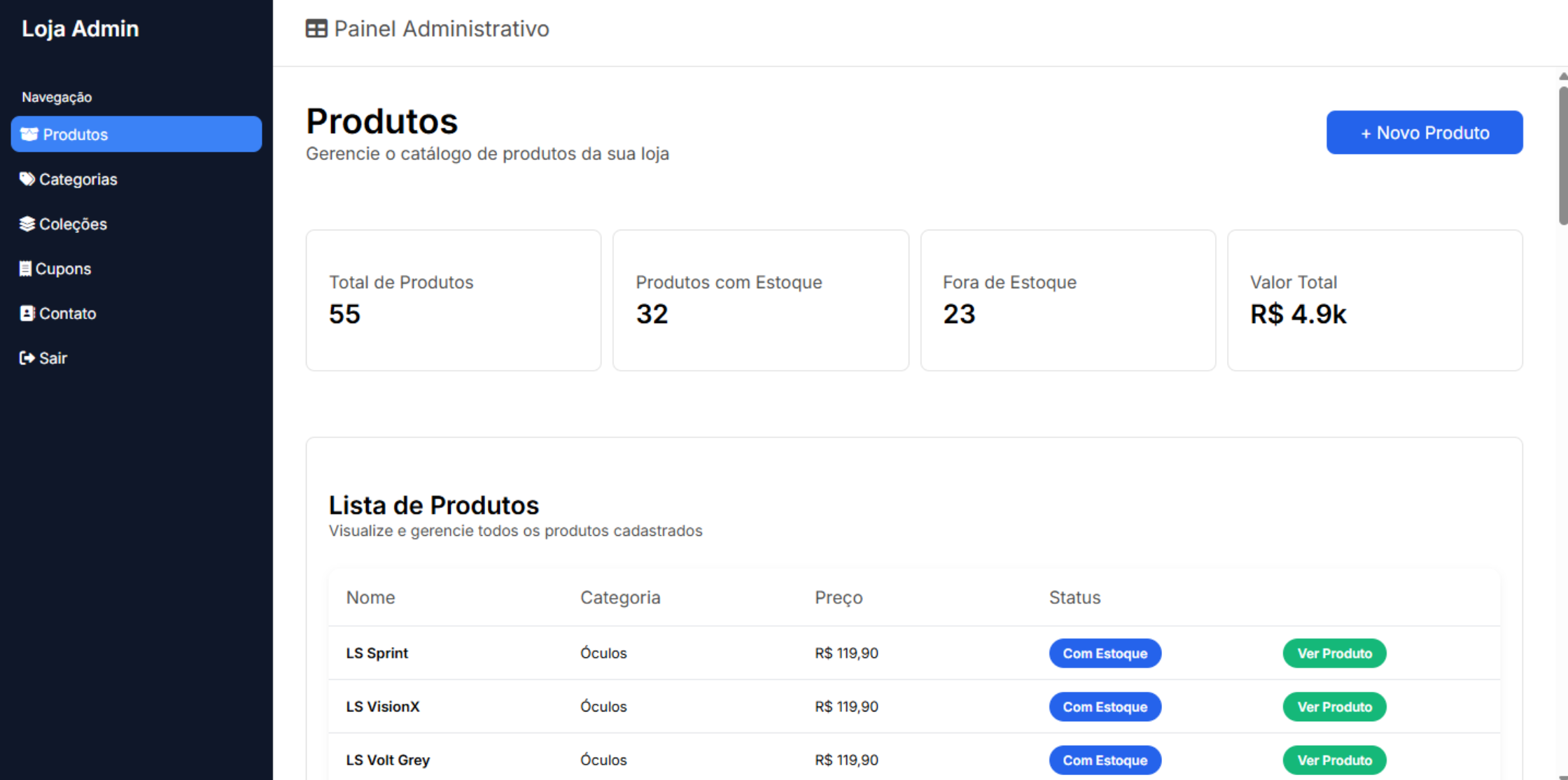Click the page vertical scrollbar thumb
Viewport: 1568px width, 780px height.
[x=1562, y=154]
